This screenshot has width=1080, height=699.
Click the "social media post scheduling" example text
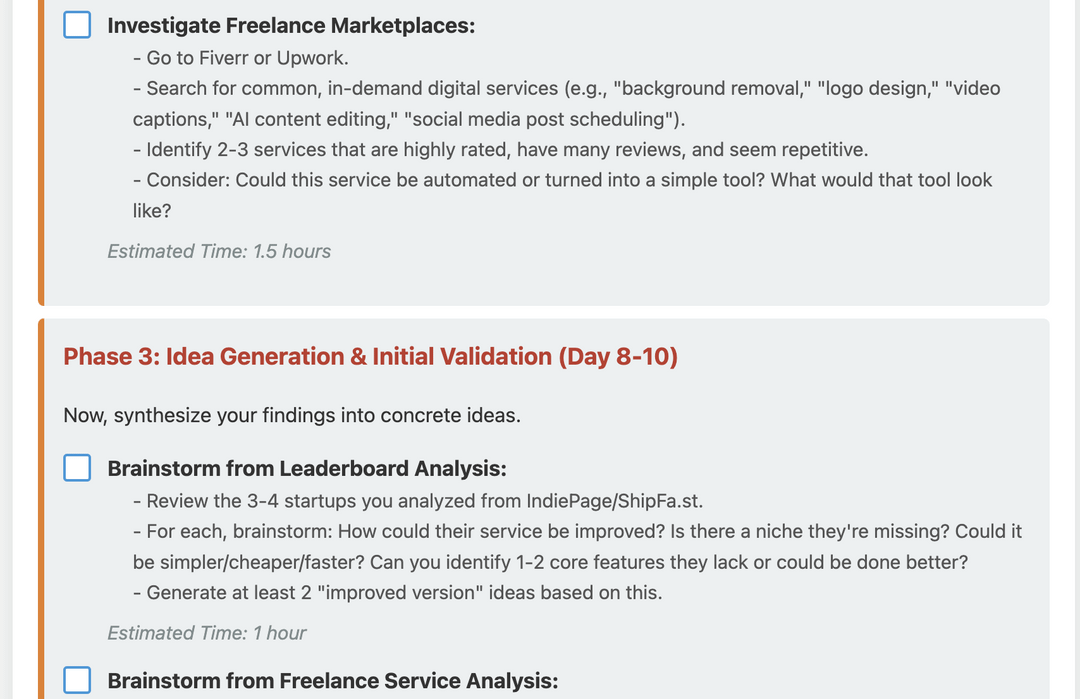pos(538,120)
